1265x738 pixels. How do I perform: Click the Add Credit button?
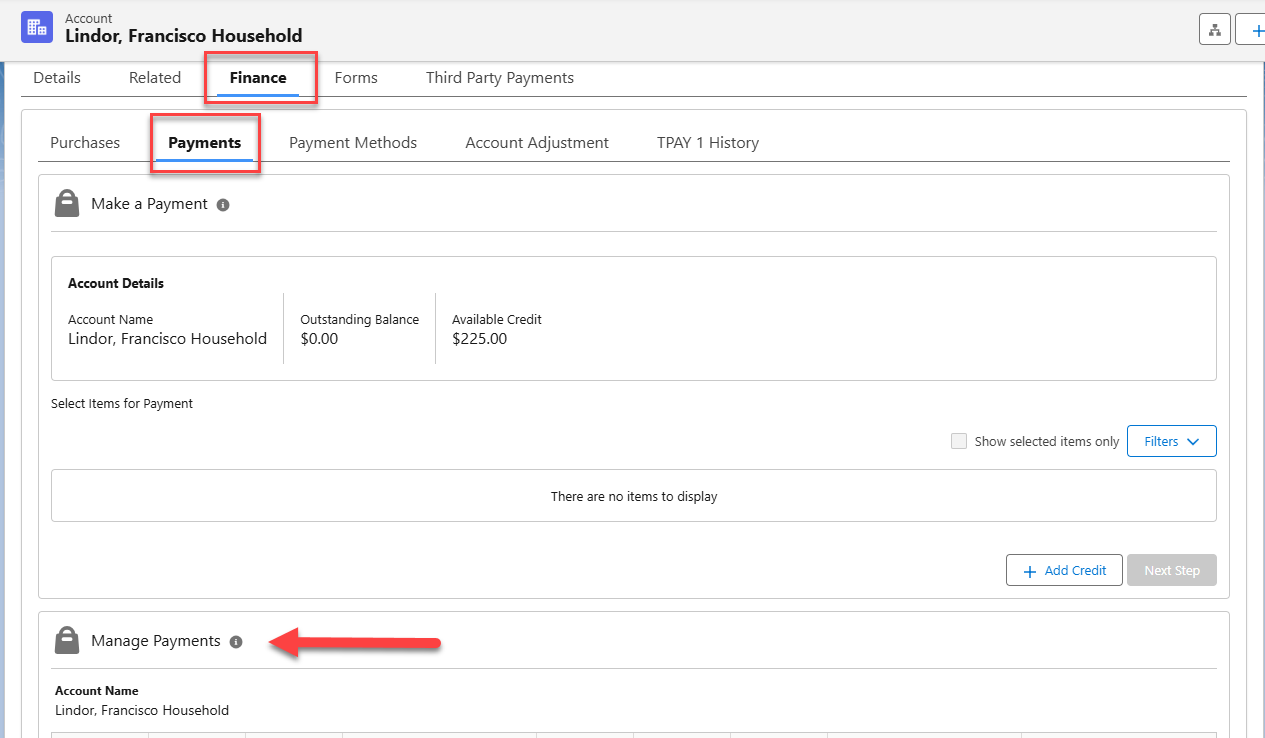pos(1064,570)
